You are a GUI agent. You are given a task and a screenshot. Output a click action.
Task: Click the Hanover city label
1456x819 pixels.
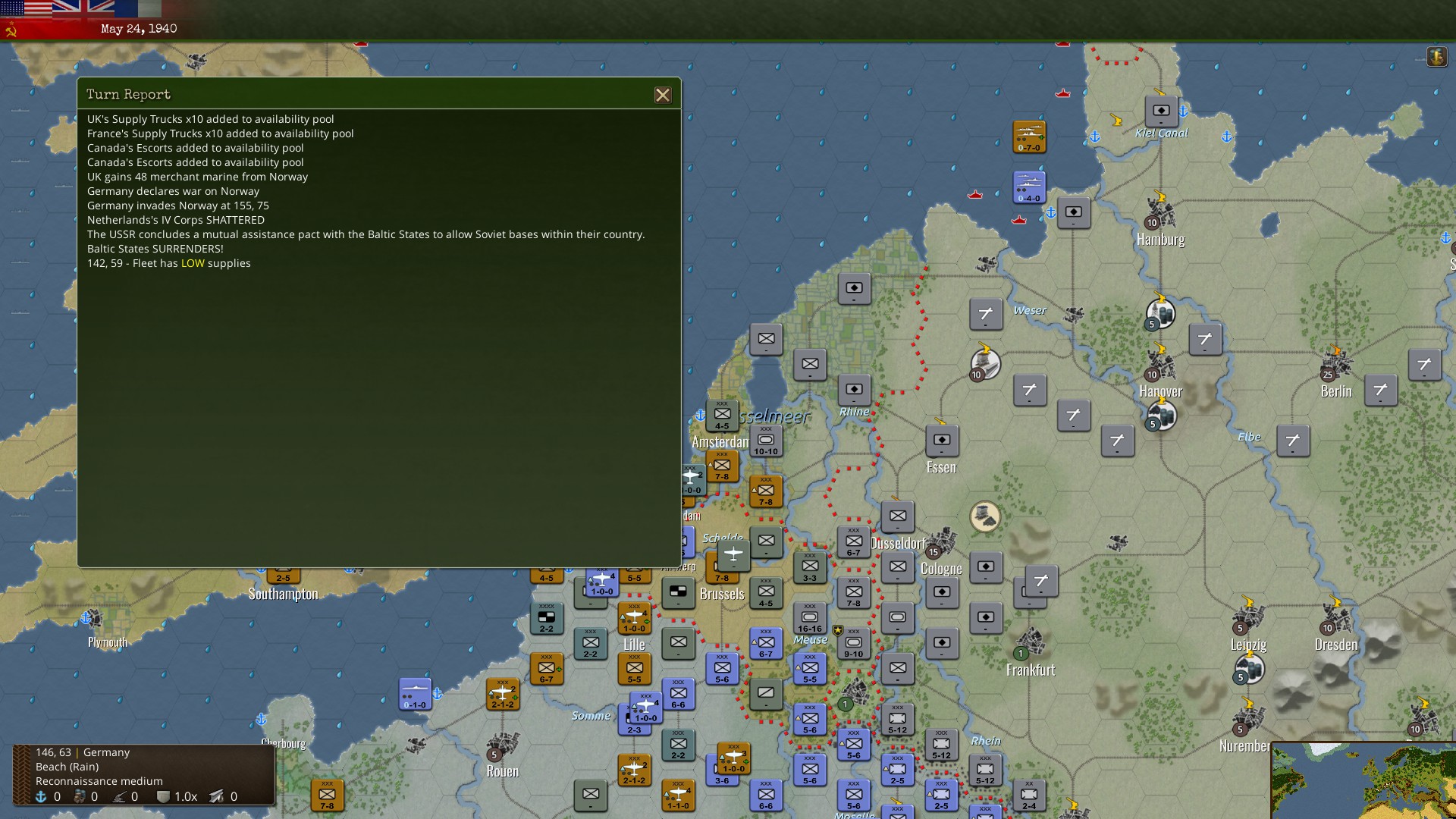(x=1160, y=391)
